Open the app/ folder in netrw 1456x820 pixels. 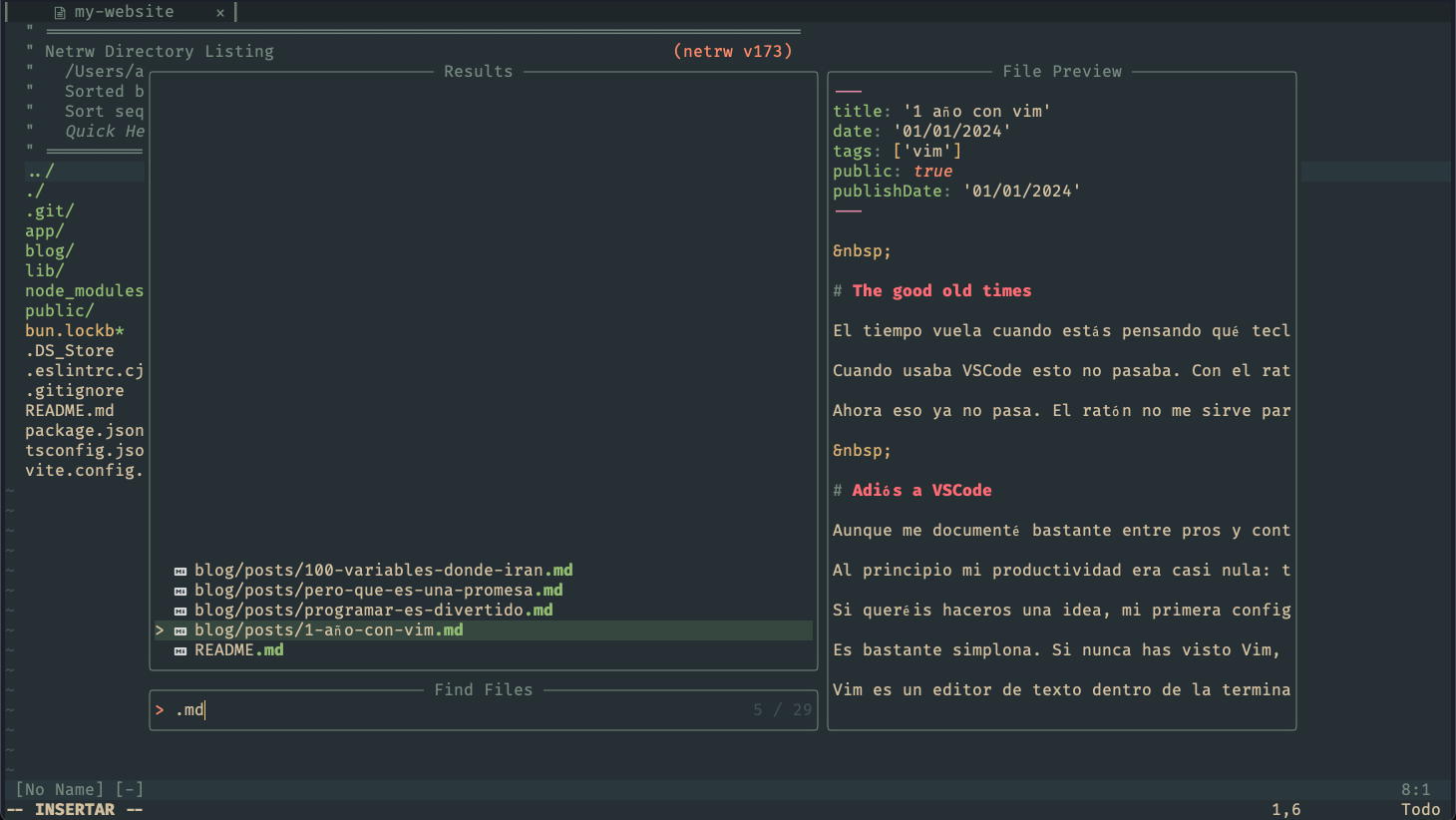(x=45, y=231)
